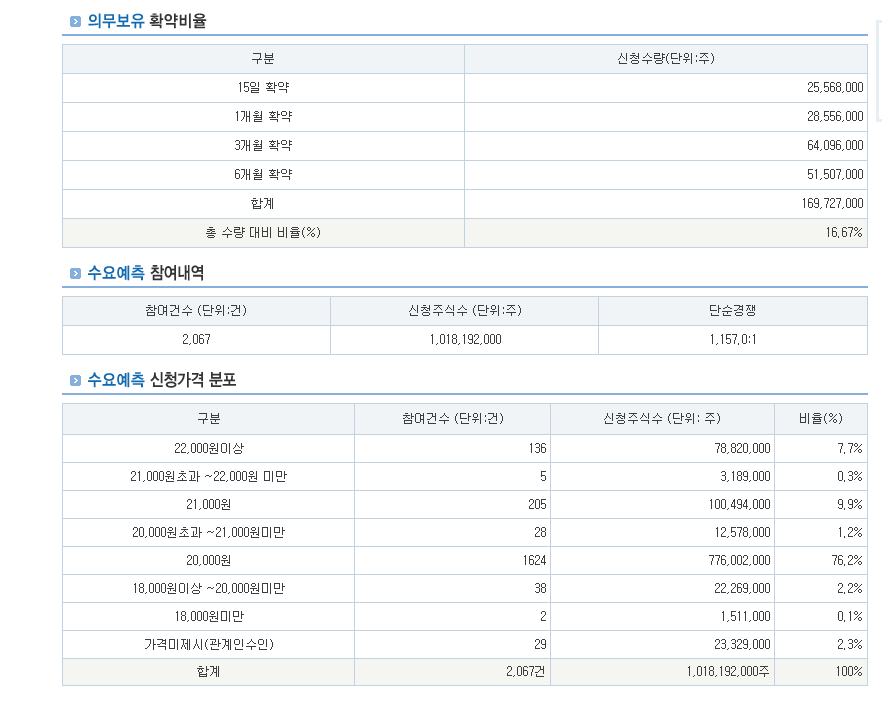Select the 가격미제시(관계인수인) row

tap(208, 644)
